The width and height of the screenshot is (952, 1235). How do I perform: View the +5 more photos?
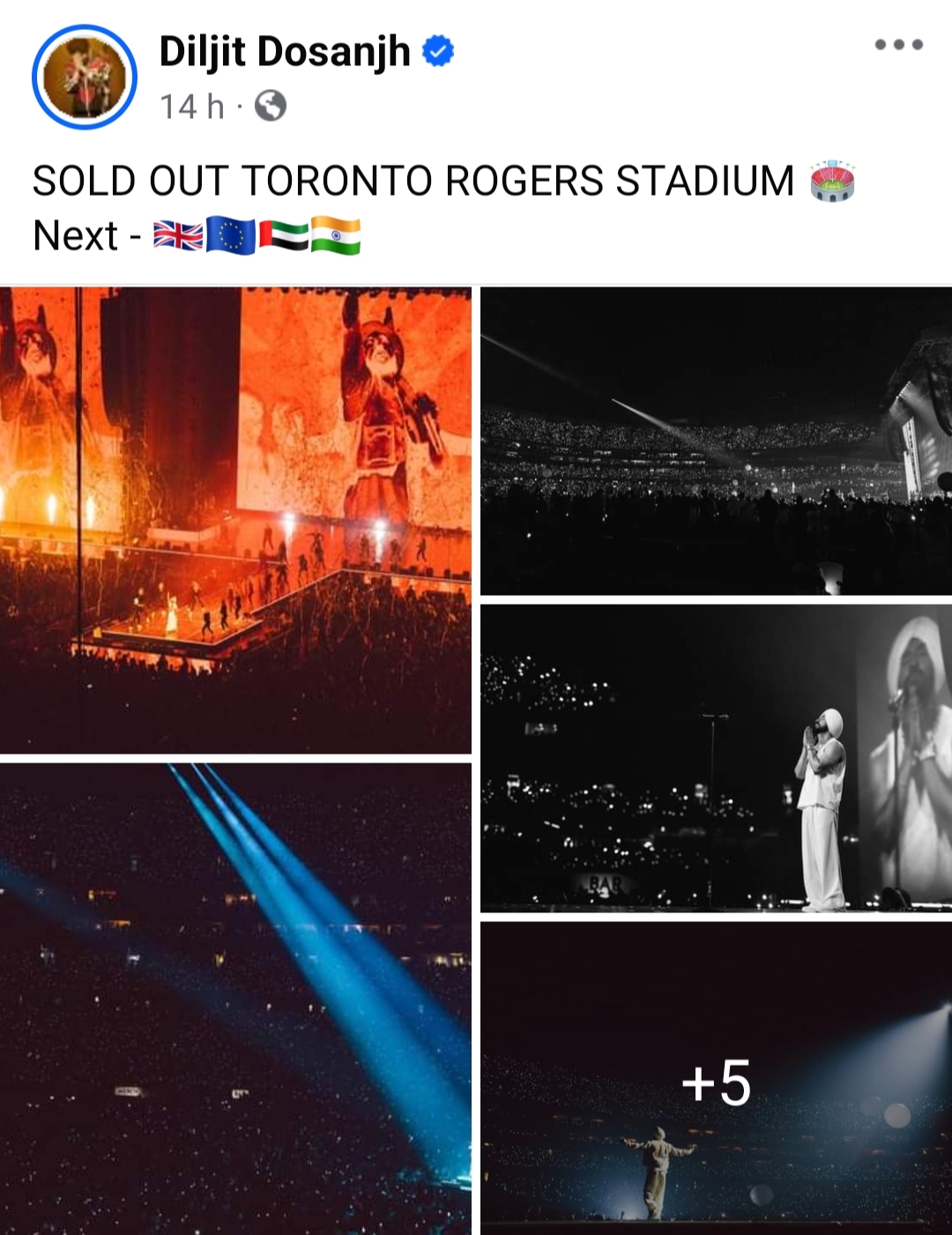click(x=716, y=1078)
